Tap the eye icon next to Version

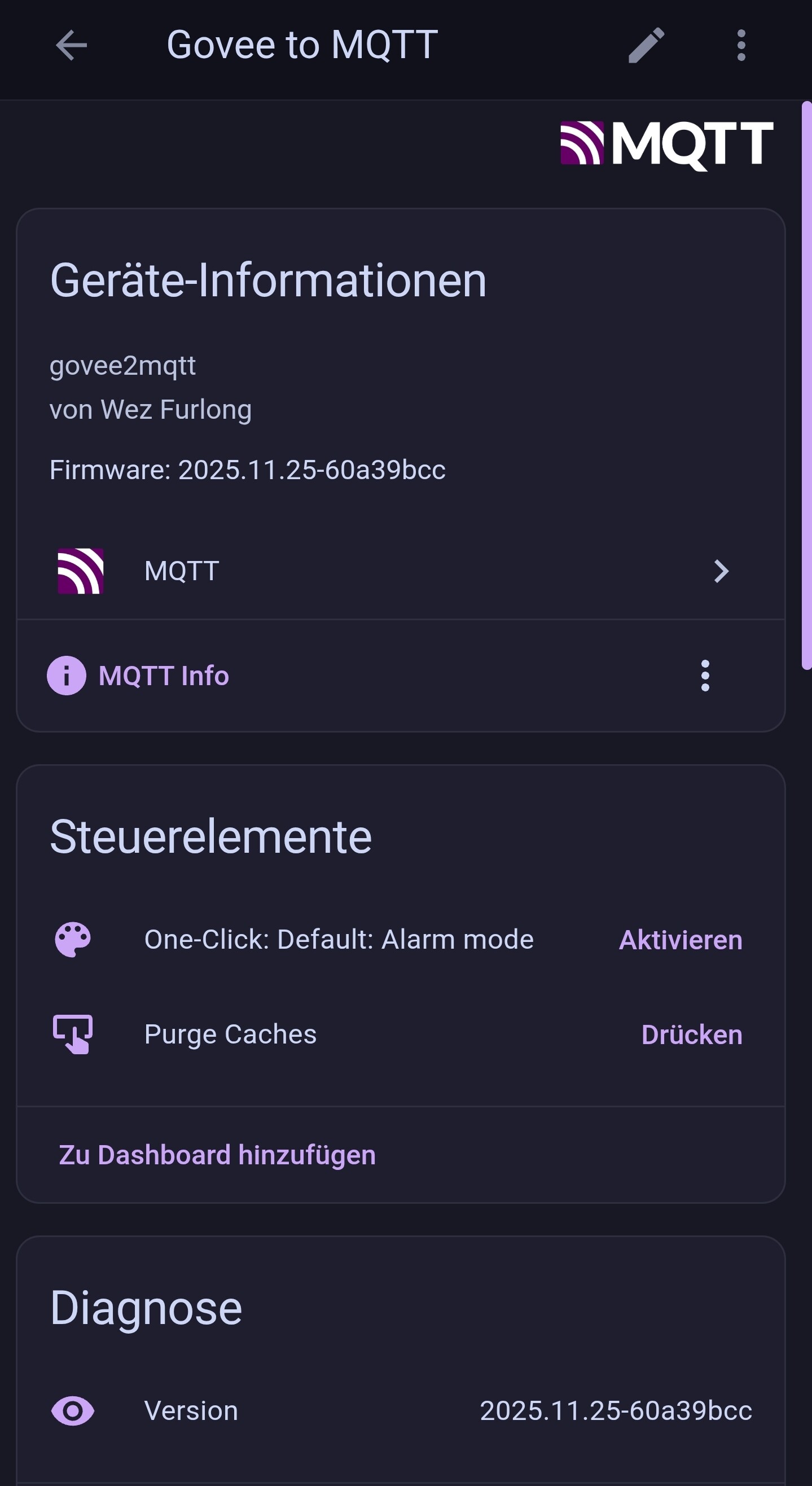click(x=73, y=1411)
